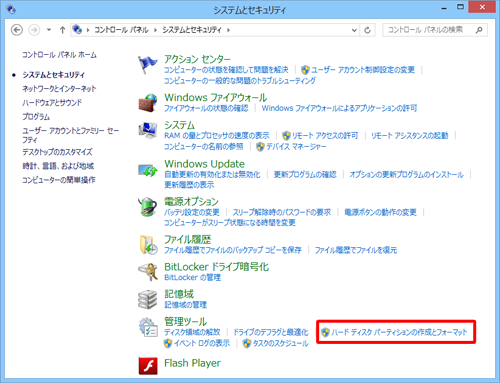
Task: Select コンピューターの簡単操作 in sidebar
Action: click(x=59, y=180)
